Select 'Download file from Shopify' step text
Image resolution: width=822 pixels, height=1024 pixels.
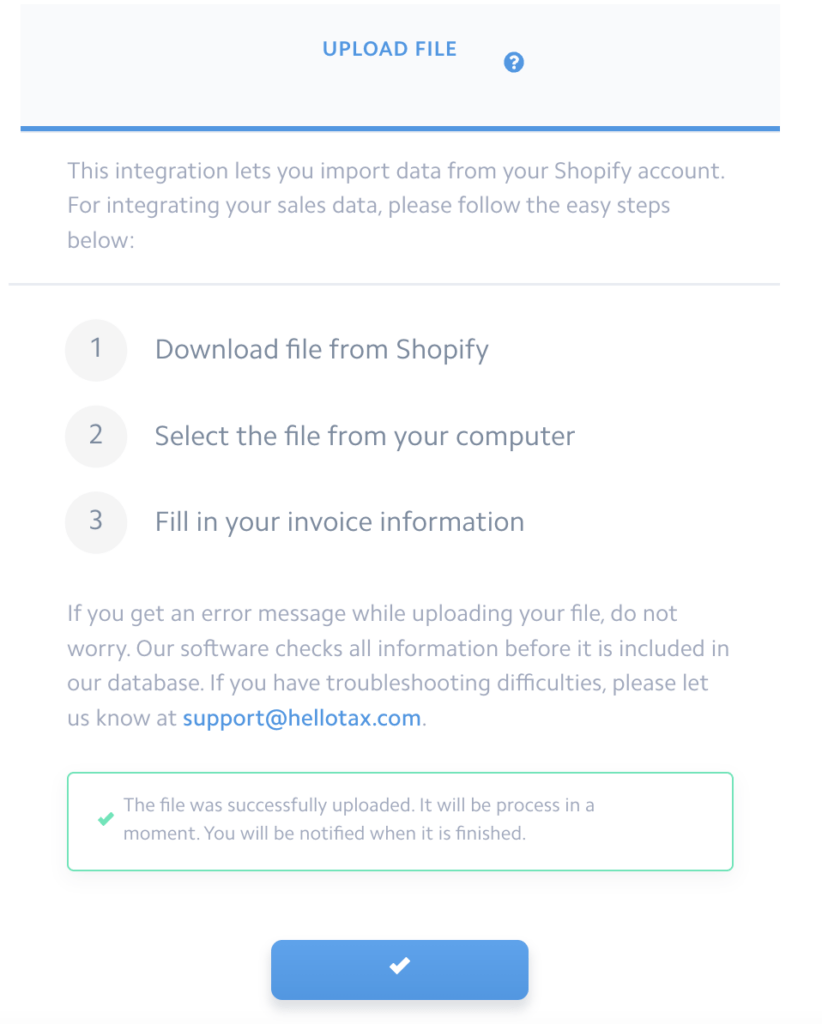[x=322, y=350]
